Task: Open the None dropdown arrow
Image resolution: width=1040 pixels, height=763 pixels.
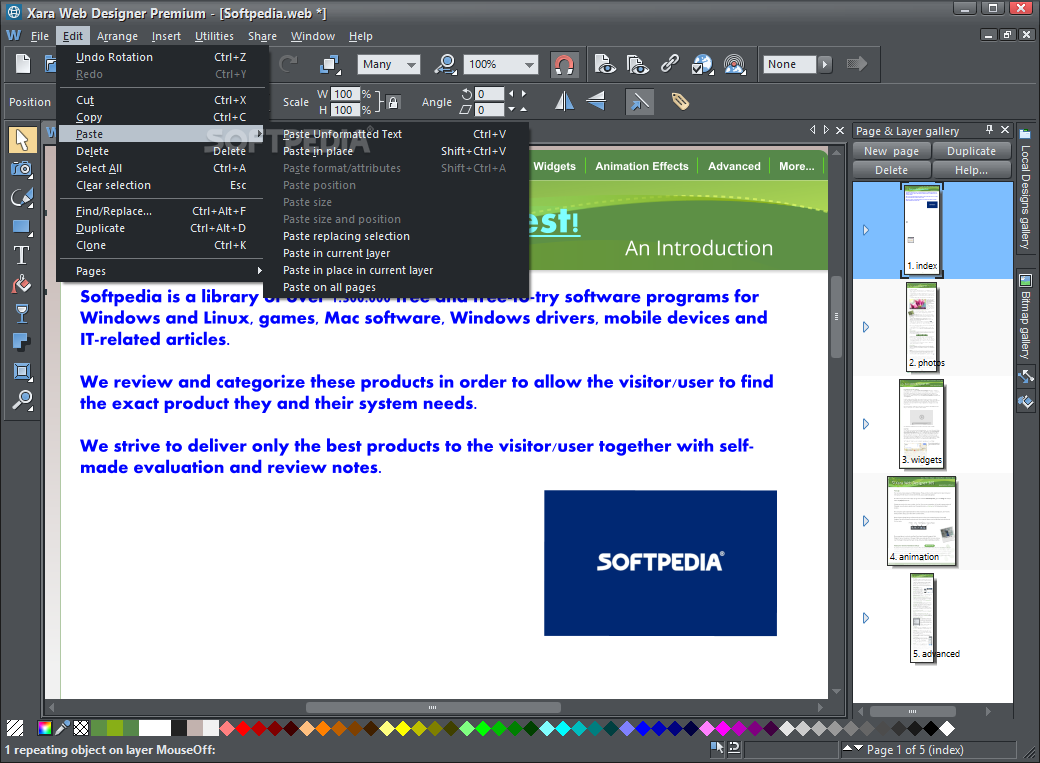Action: pos(824,64)
